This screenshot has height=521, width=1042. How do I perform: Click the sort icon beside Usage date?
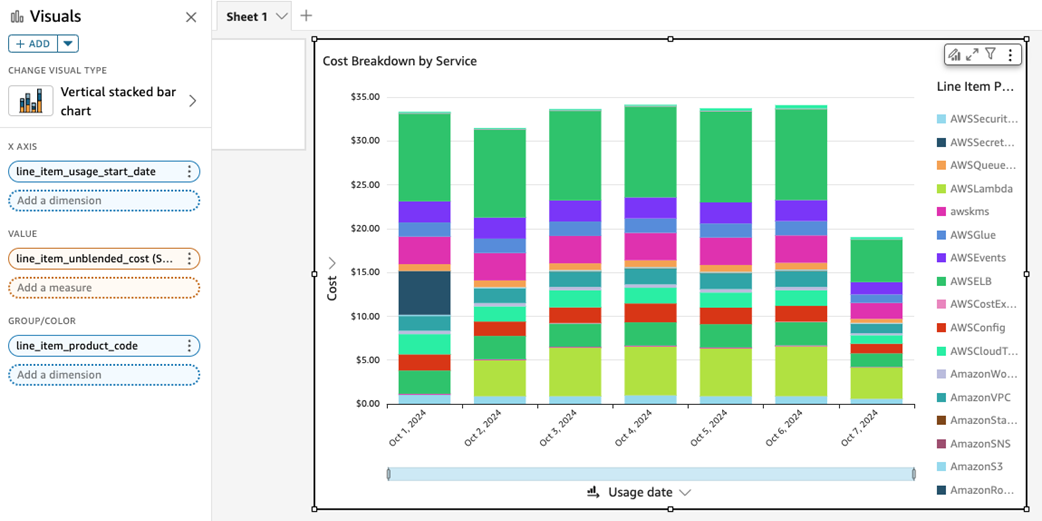tap(593, 492)
